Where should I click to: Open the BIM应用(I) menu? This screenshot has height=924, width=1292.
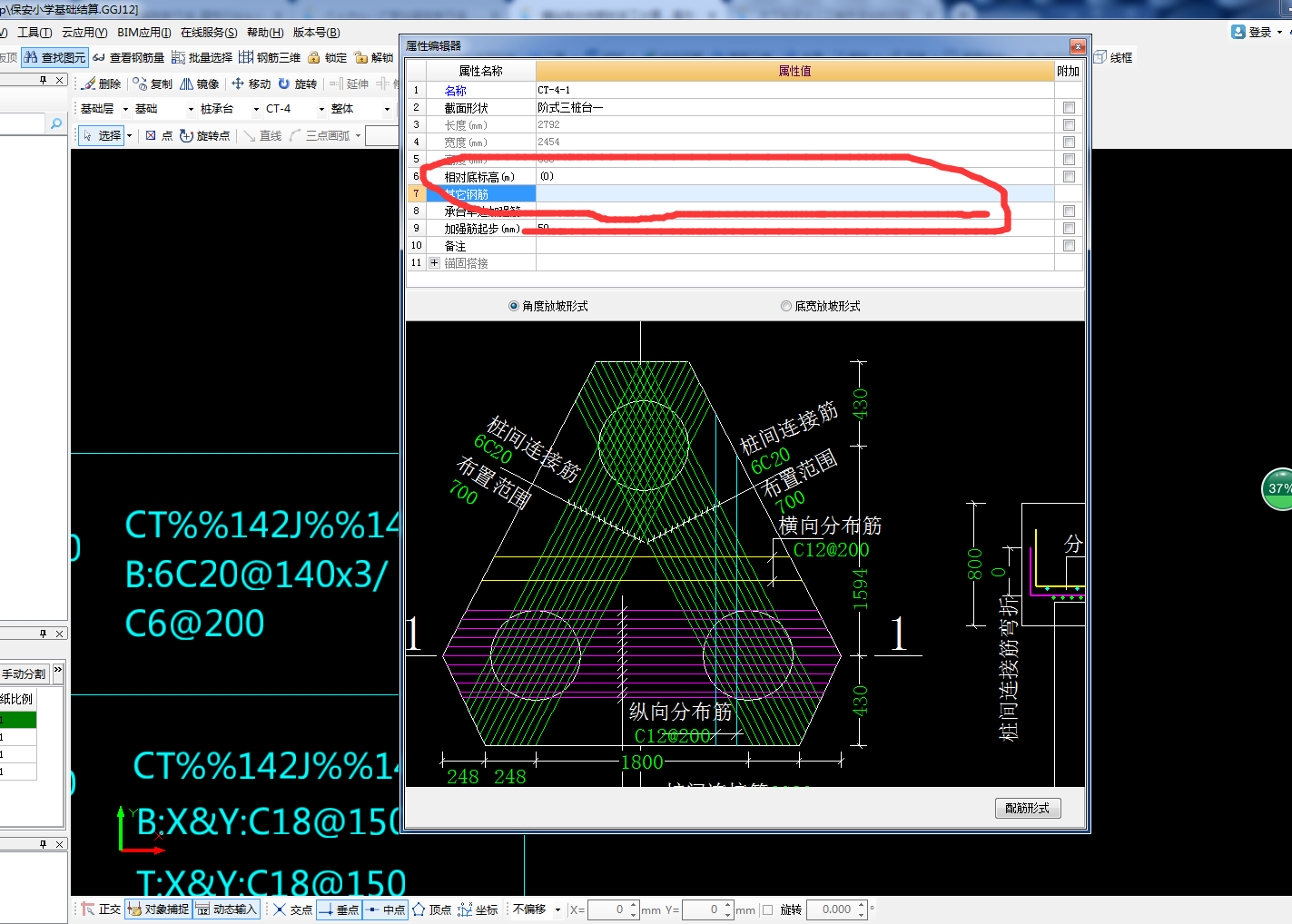[x=144, y=32]
